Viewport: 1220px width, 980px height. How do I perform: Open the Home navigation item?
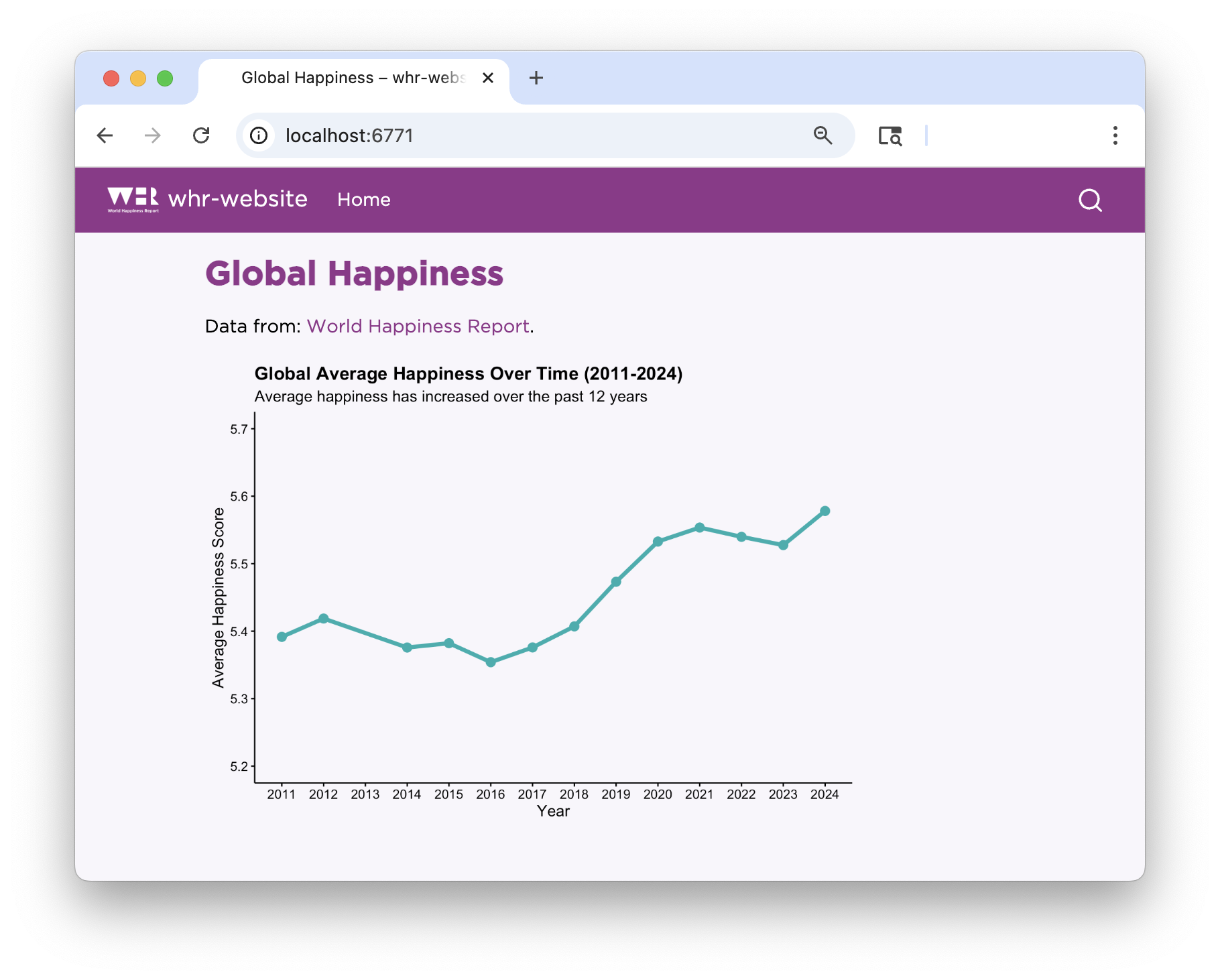(x=363, y=200)
